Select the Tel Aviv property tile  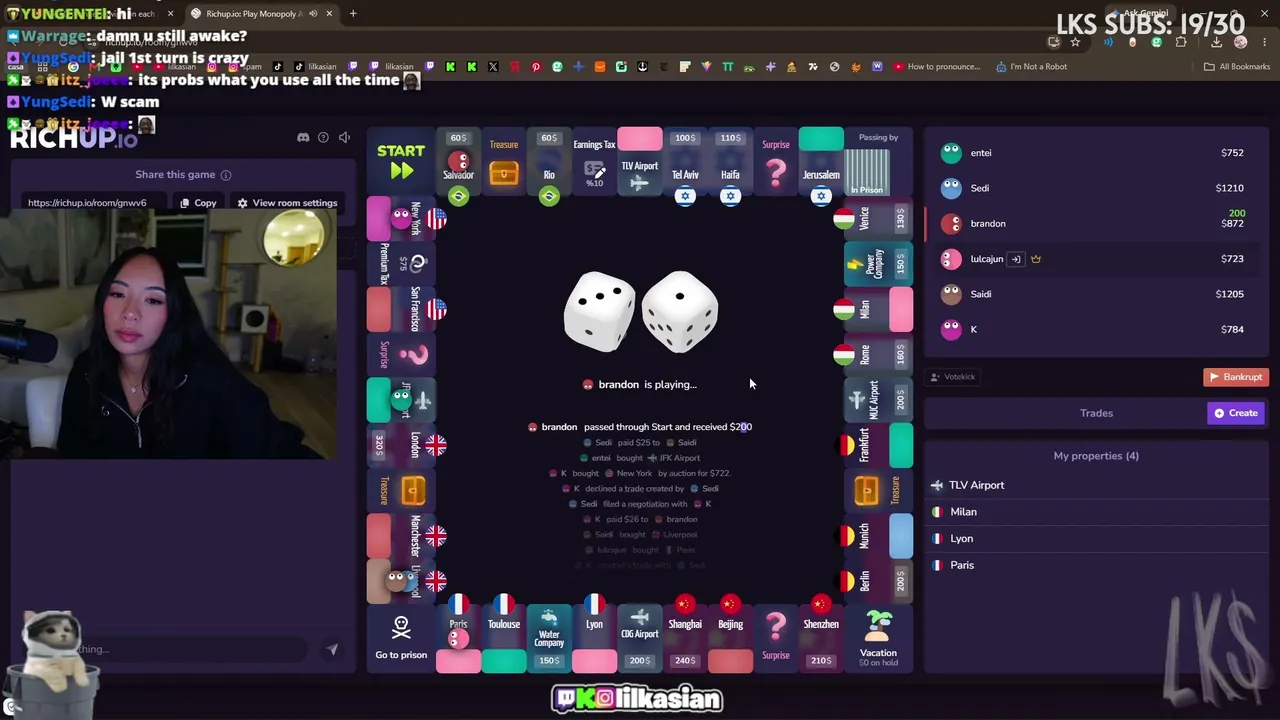(685, 161)
